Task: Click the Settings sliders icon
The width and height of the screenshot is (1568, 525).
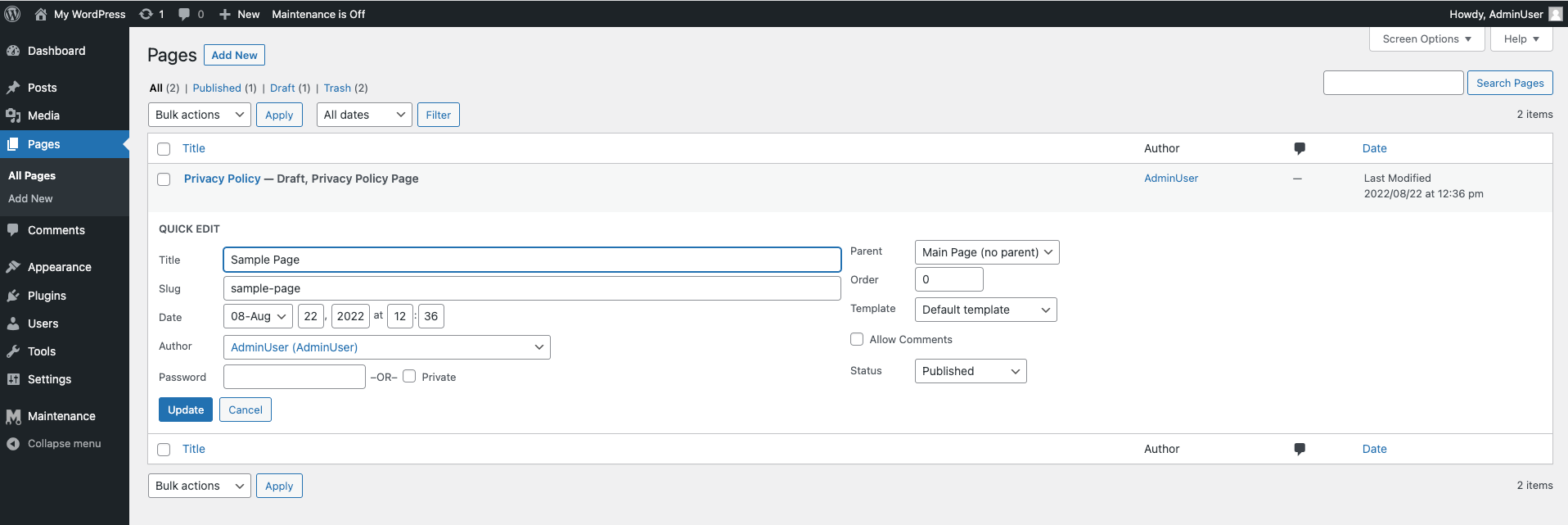Action: (x=13, y=379)
